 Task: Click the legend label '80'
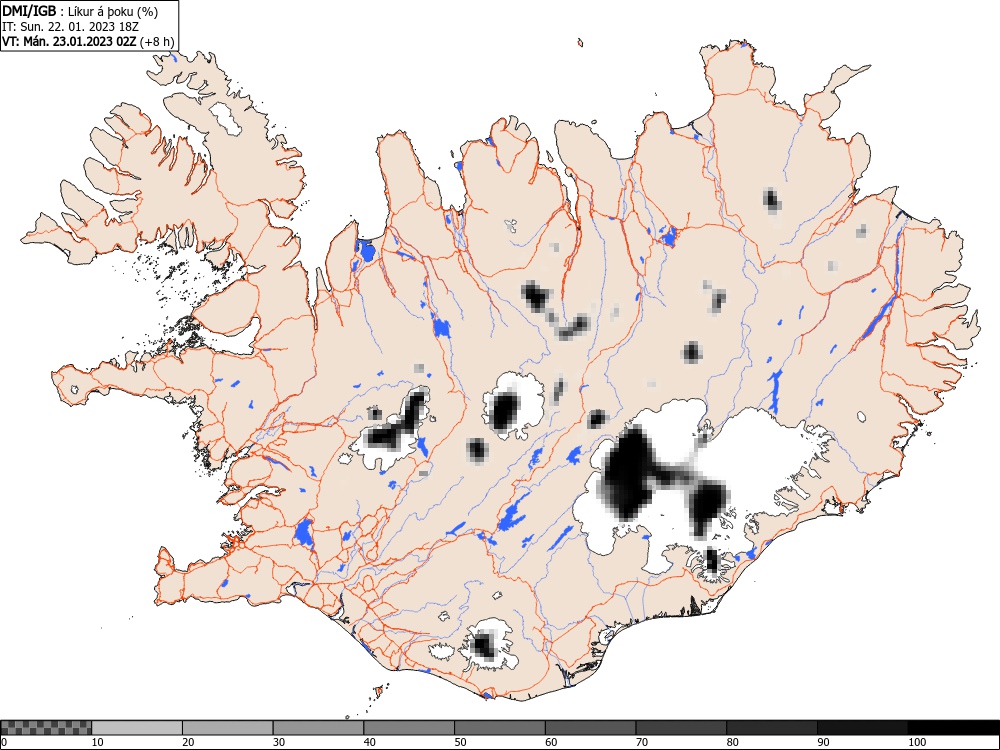[x=732, y=742]
